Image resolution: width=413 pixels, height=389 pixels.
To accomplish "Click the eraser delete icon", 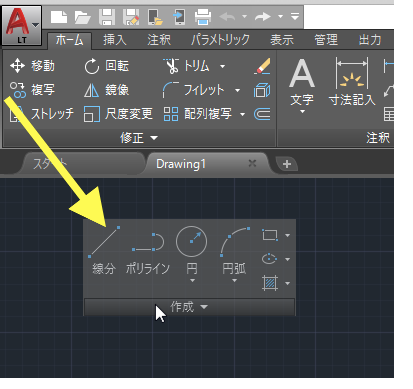I will 262,66.
